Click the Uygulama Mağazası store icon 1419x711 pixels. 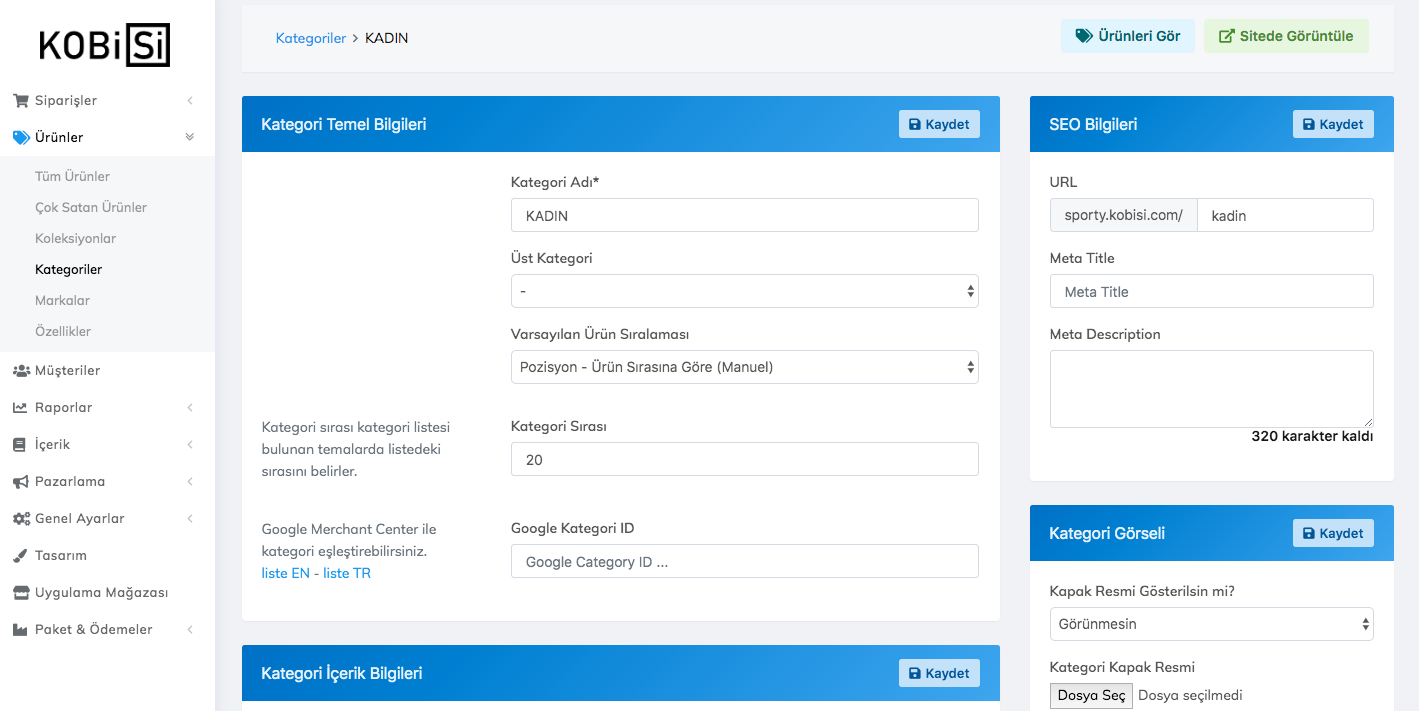20,592
